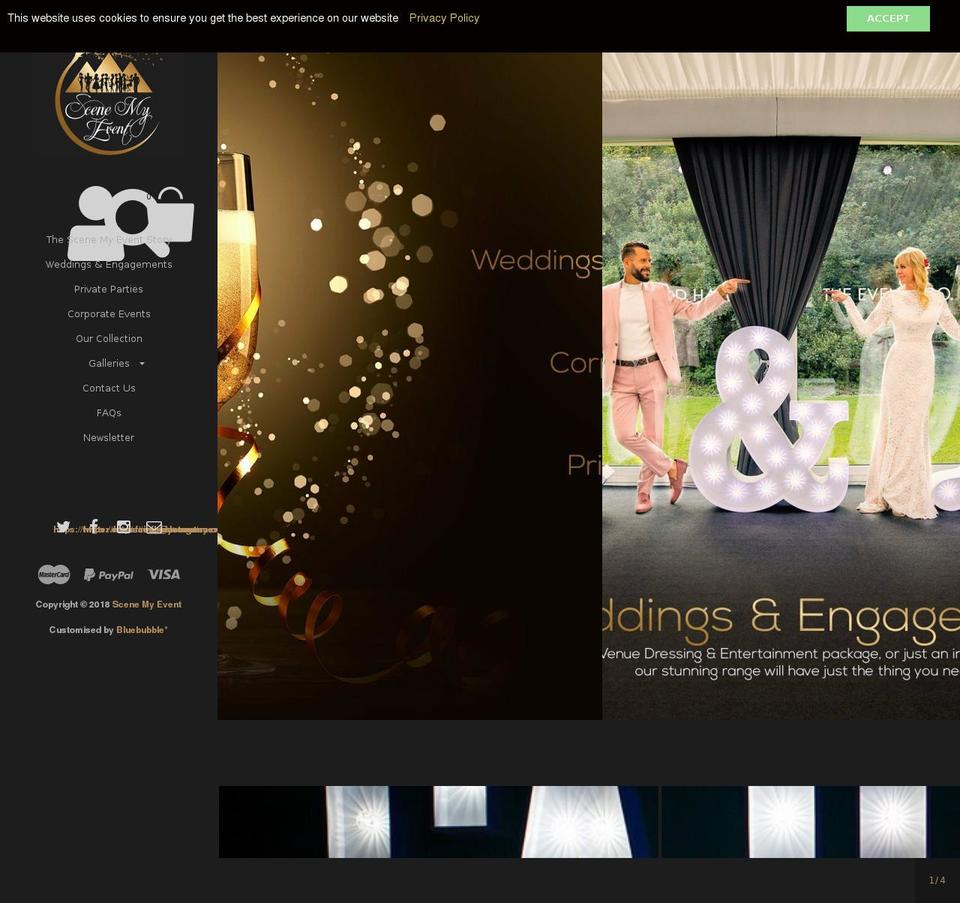Go to Weddings & Engagements page

pos(109,264)
